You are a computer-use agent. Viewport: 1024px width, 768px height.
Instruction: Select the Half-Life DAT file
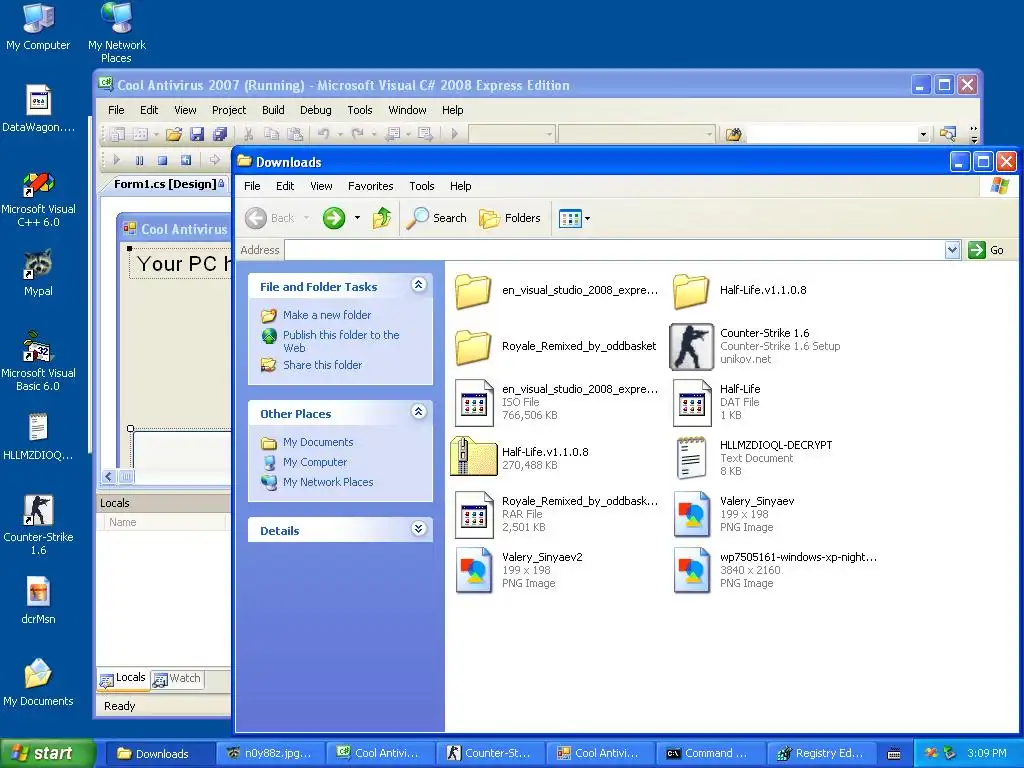[717, 402]
